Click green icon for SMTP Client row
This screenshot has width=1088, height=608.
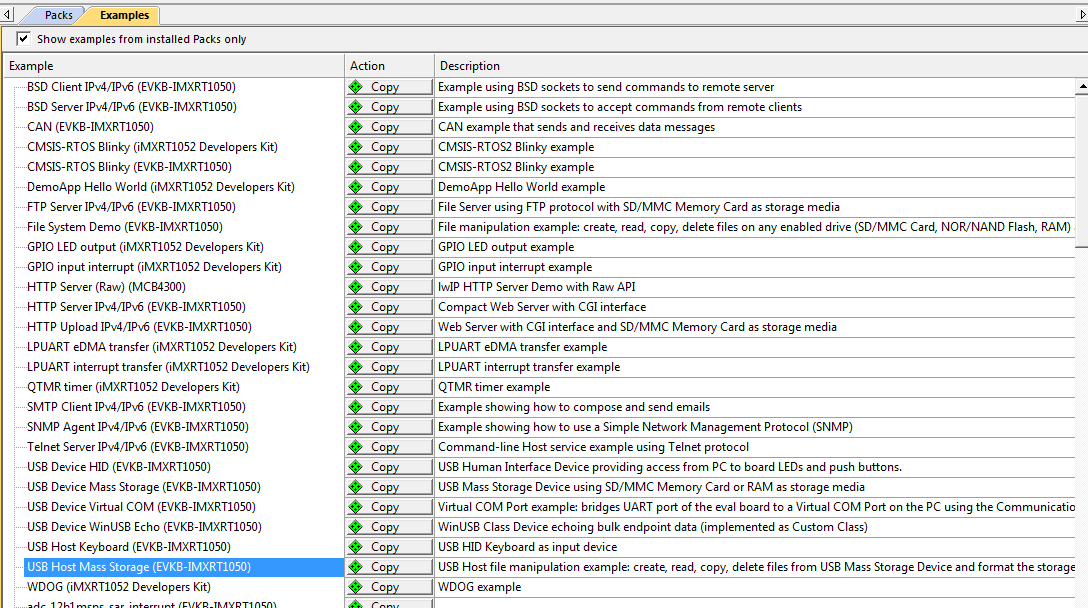point(356,407)
